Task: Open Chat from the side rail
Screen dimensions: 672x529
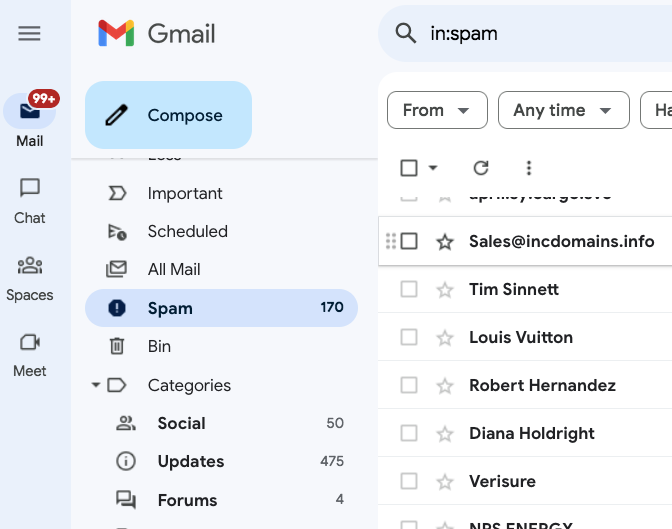Action: click(30, 201)
